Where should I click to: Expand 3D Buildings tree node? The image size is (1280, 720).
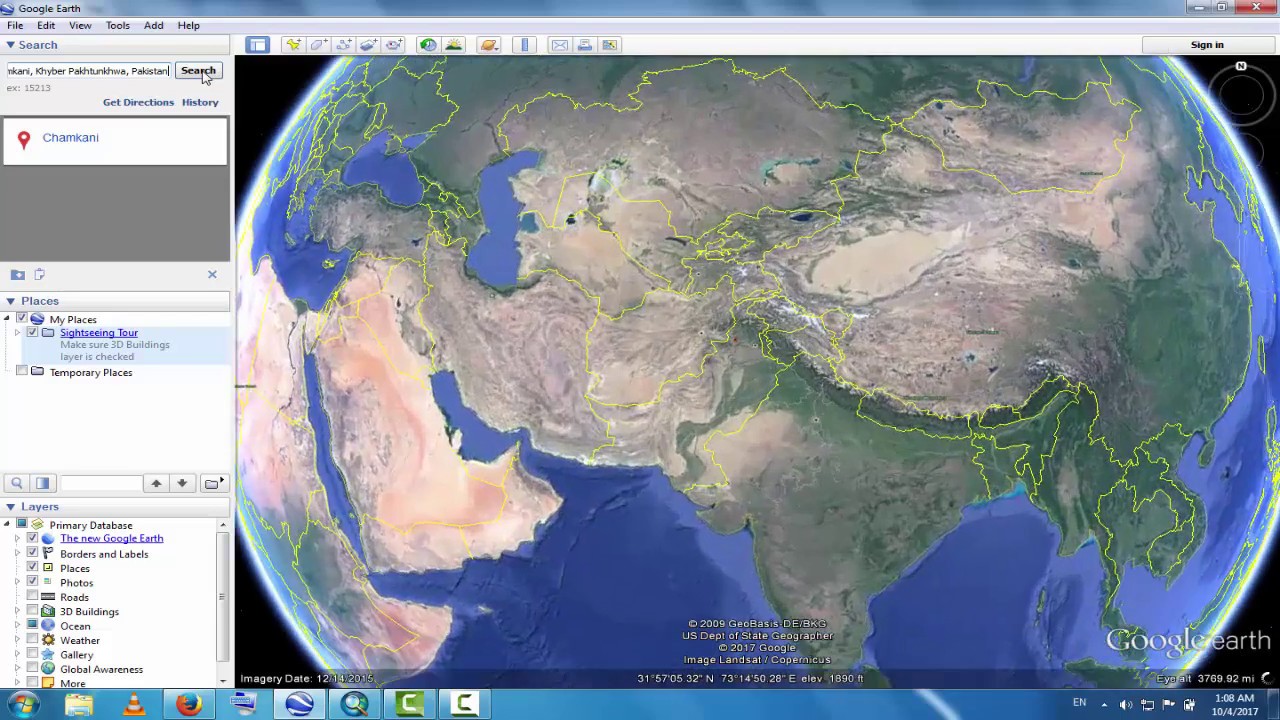click(17, 612)
